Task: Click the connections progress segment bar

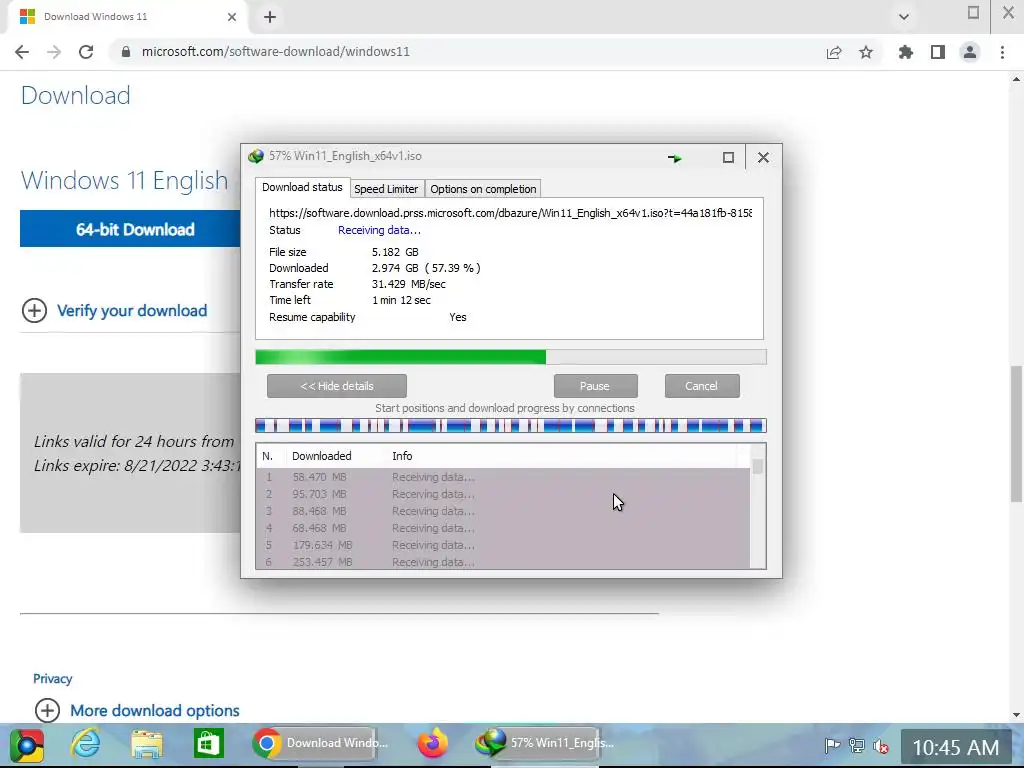Action: [x=511, y=426]
